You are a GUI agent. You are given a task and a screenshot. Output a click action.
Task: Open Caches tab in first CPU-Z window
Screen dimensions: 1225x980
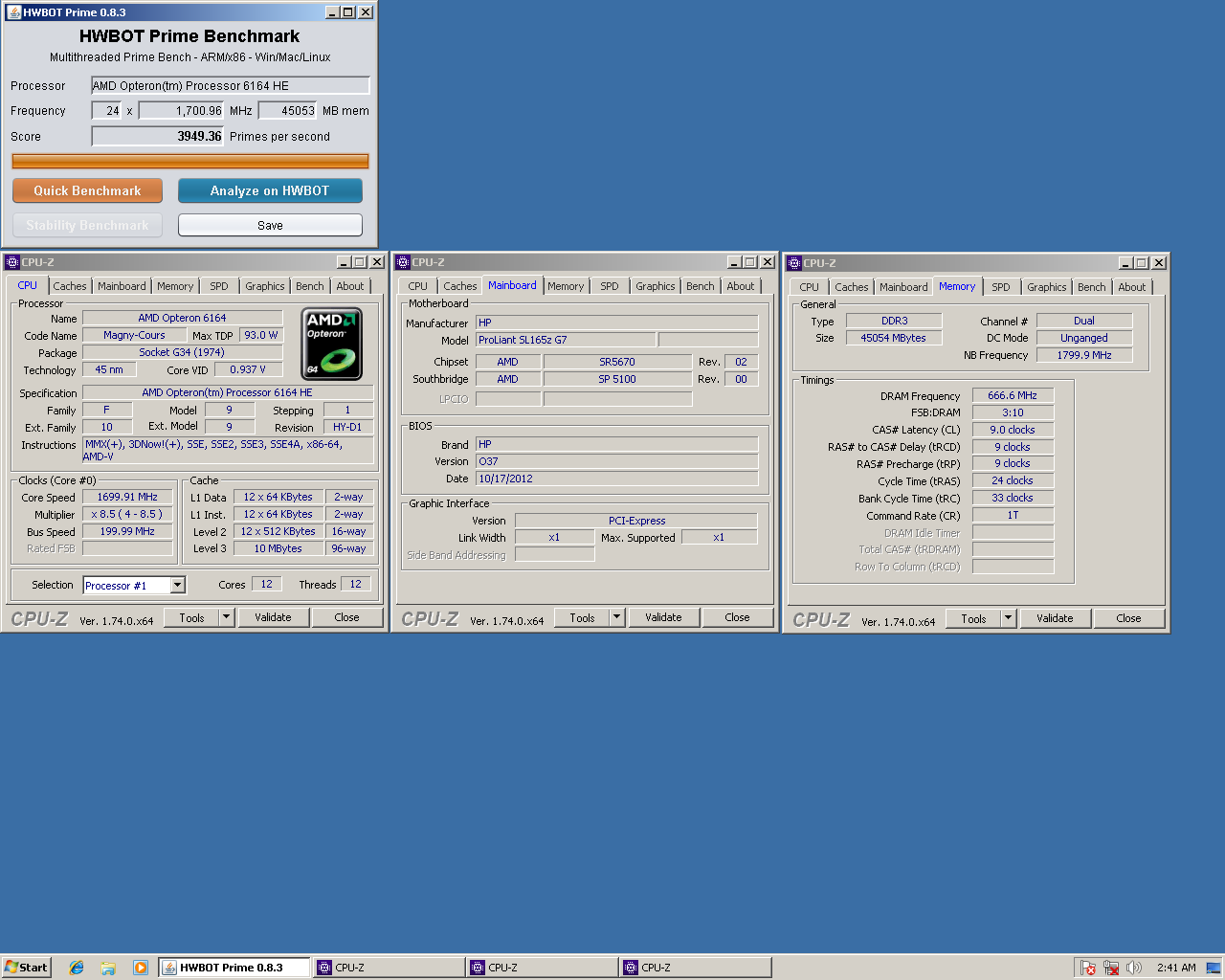point(69,286)
